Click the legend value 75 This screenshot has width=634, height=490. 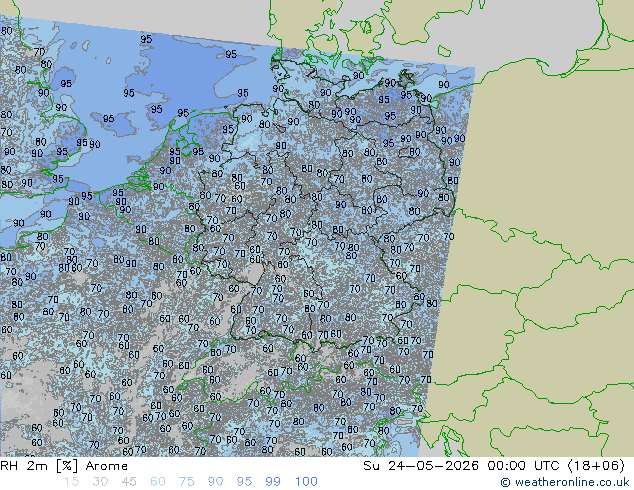pyautogui.click(x=186, y=482)
